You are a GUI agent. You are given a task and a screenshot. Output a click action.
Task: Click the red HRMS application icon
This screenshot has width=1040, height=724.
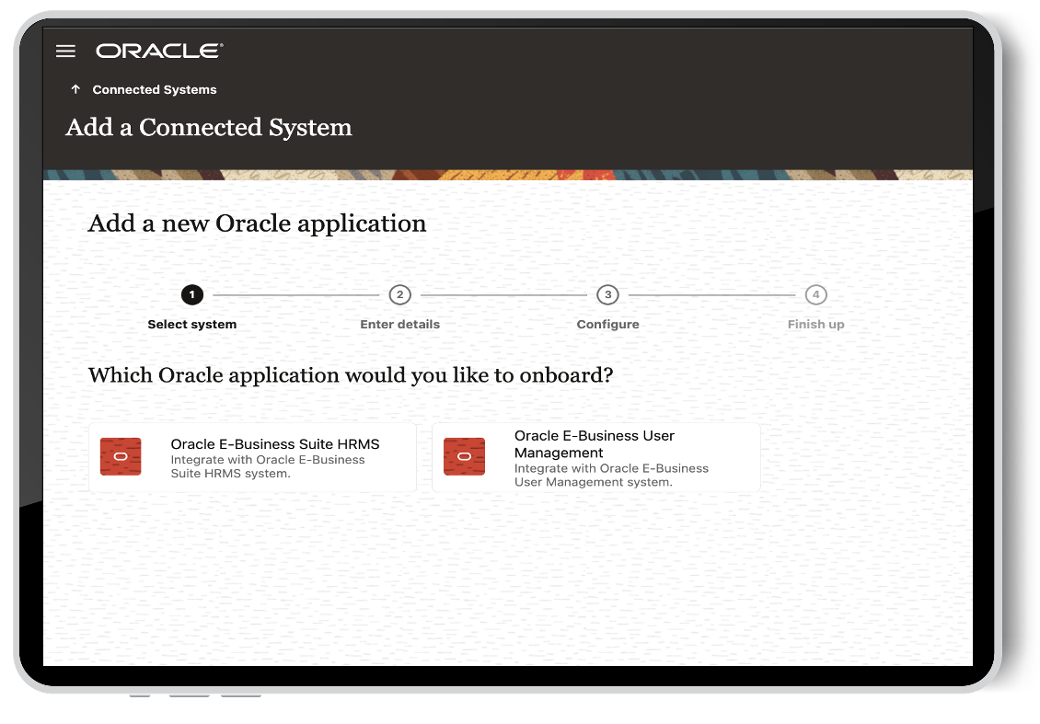coord(120,456)
